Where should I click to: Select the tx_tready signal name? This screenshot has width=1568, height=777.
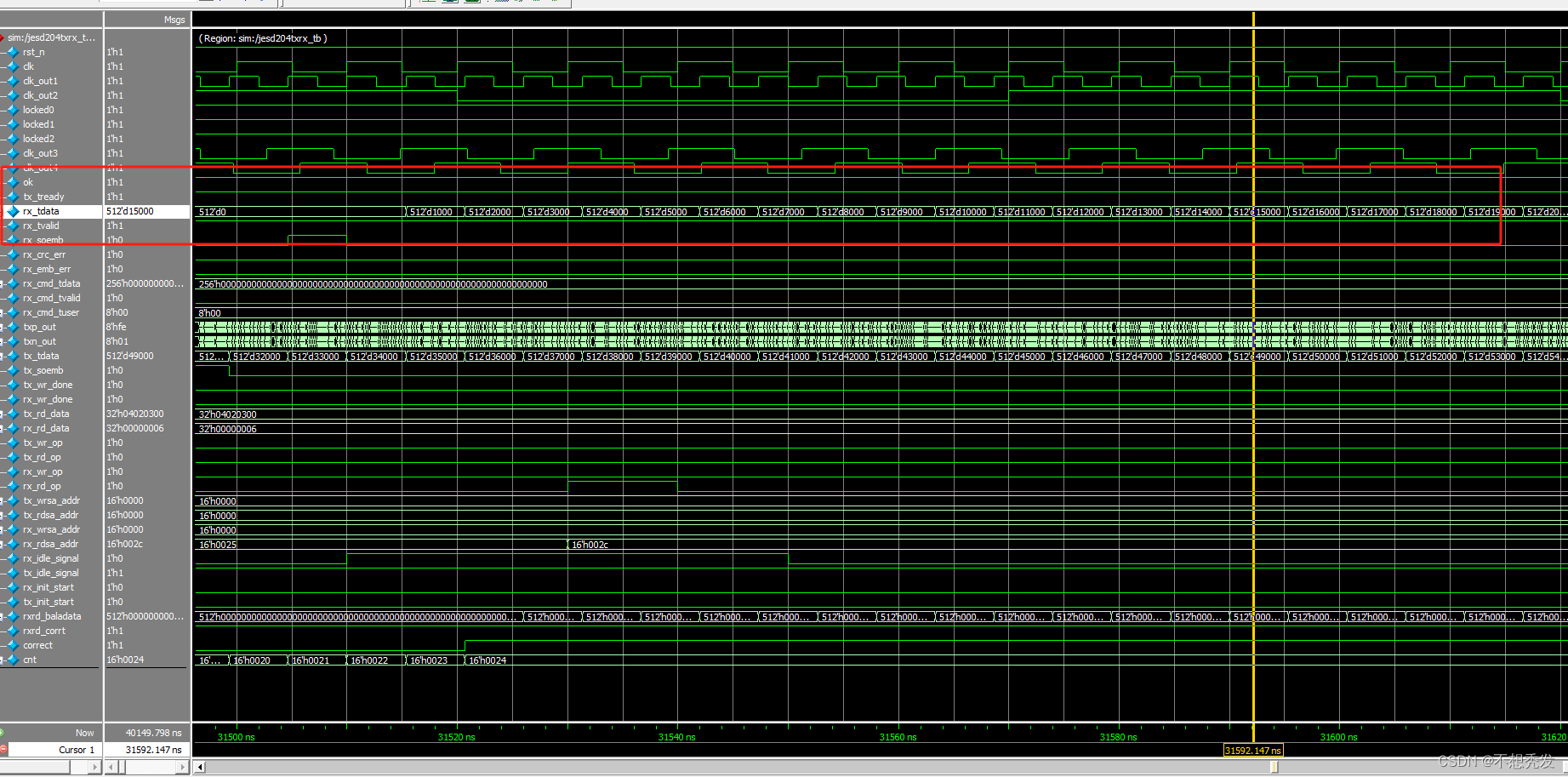(43, 197)
